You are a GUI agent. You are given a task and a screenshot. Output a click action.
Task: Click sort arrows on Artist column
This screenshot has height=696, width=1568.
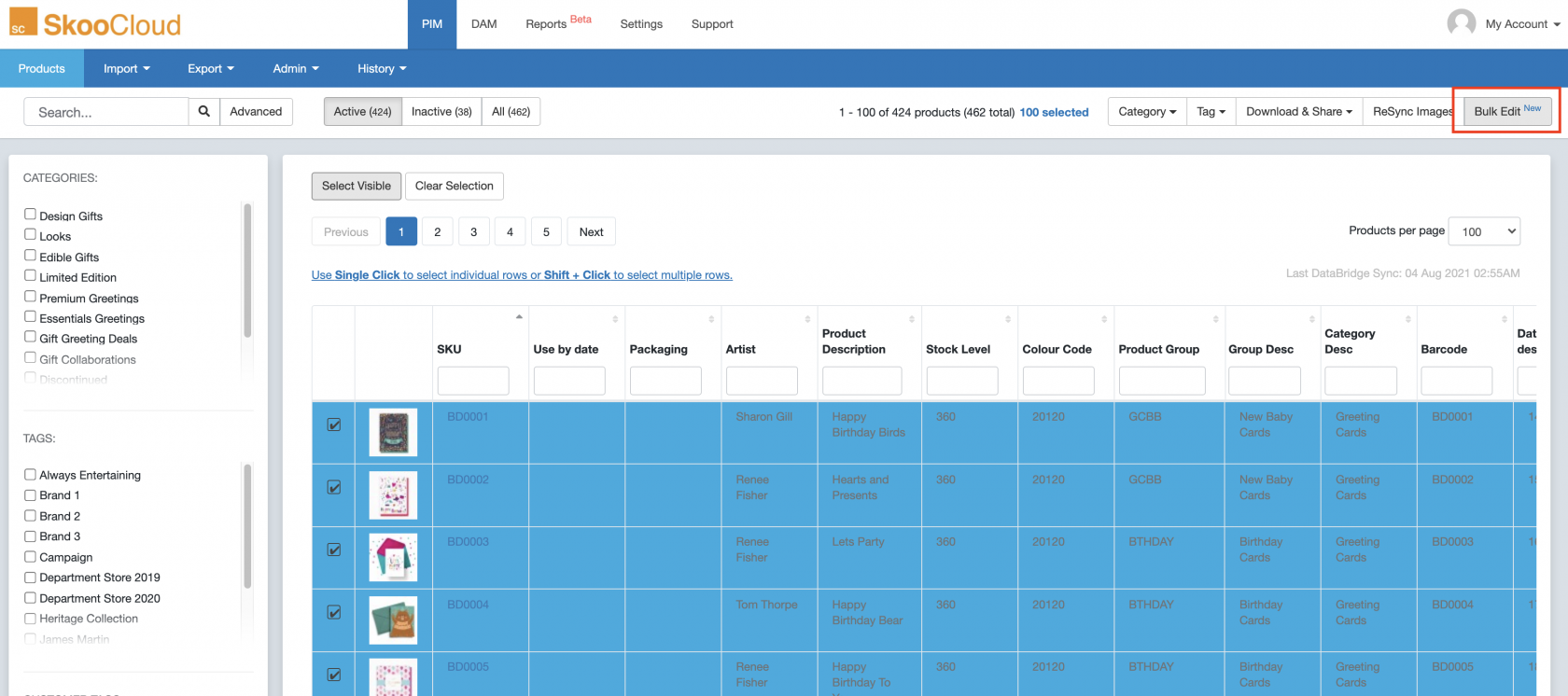[807, 319]
